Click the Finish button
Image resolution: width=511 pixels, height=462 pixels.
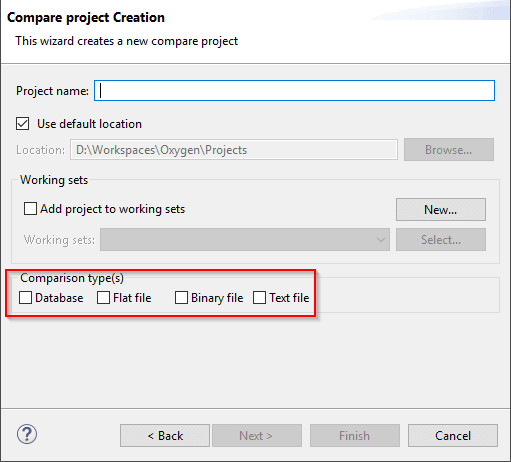click(x=355, y=436)
